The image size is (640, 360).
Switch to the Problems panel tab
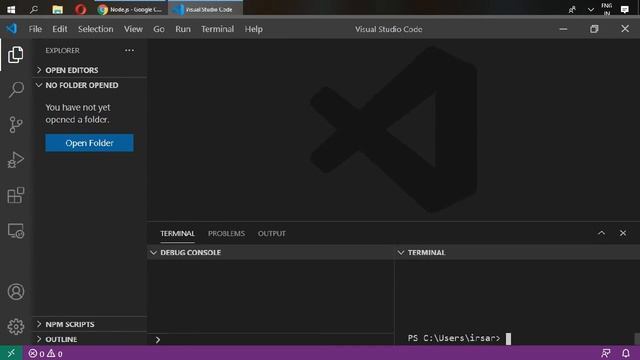[227, 233]
